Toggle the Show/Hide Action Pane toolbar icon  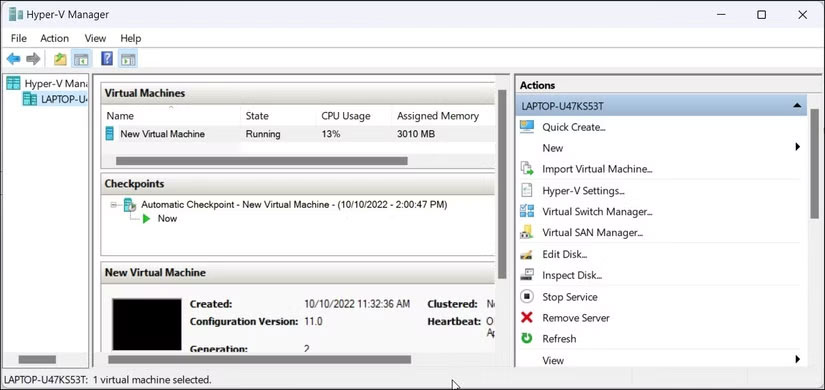[x=127, y=59]
